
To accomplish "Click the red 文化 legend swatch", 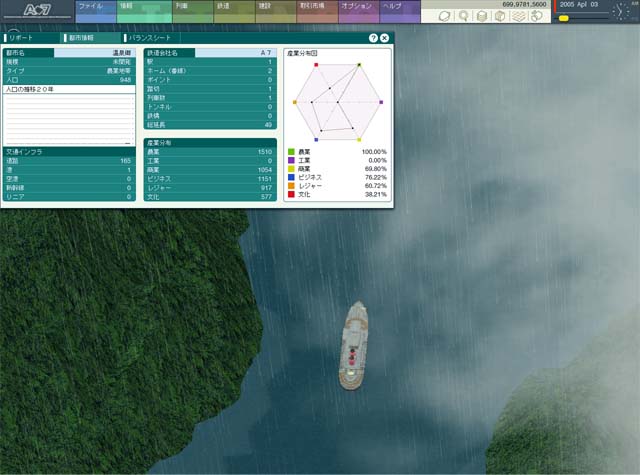I will 291,194.
